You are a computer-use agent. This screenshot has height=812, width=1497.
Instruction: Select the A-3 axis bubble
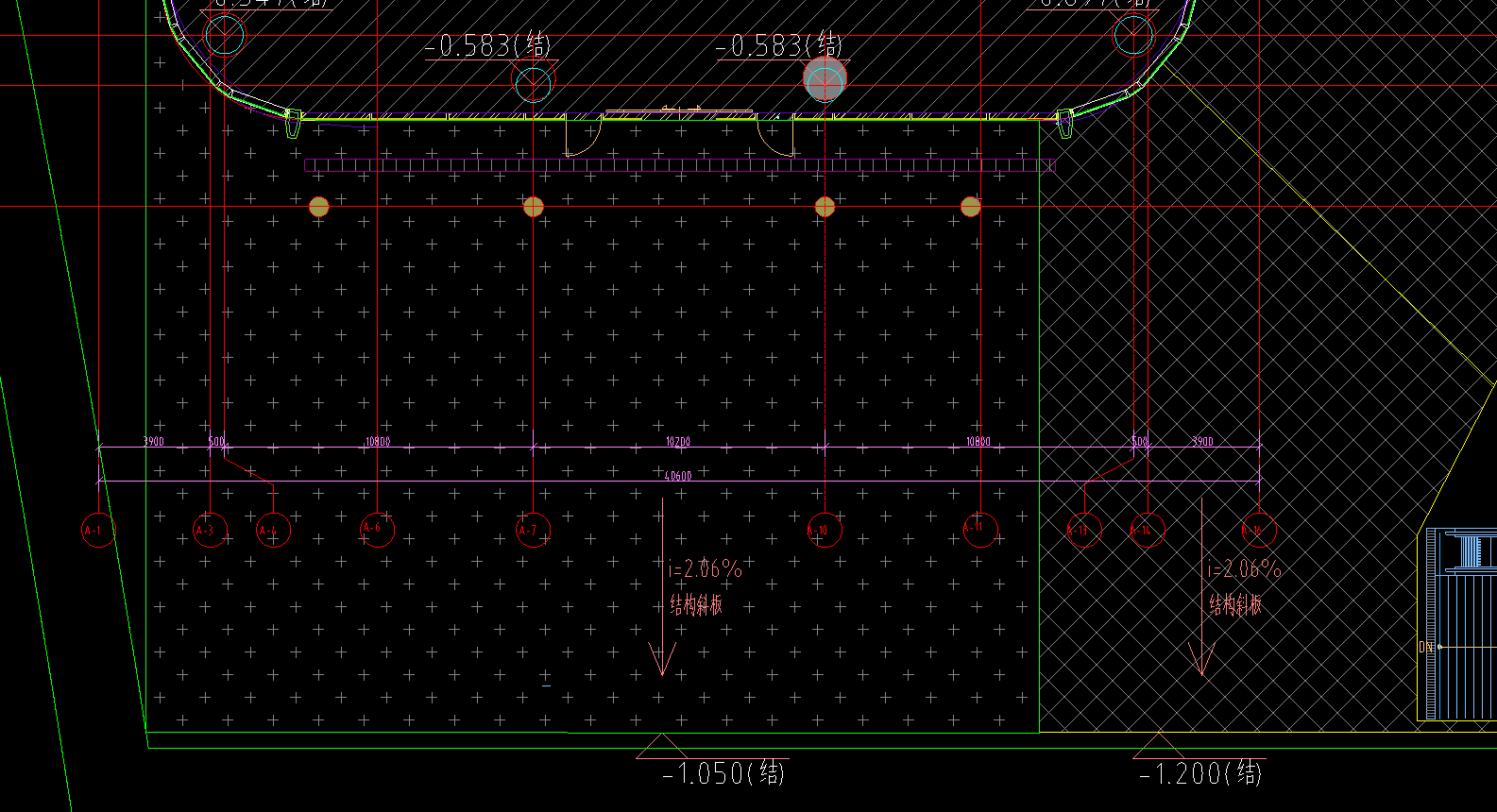click(210, 530)
